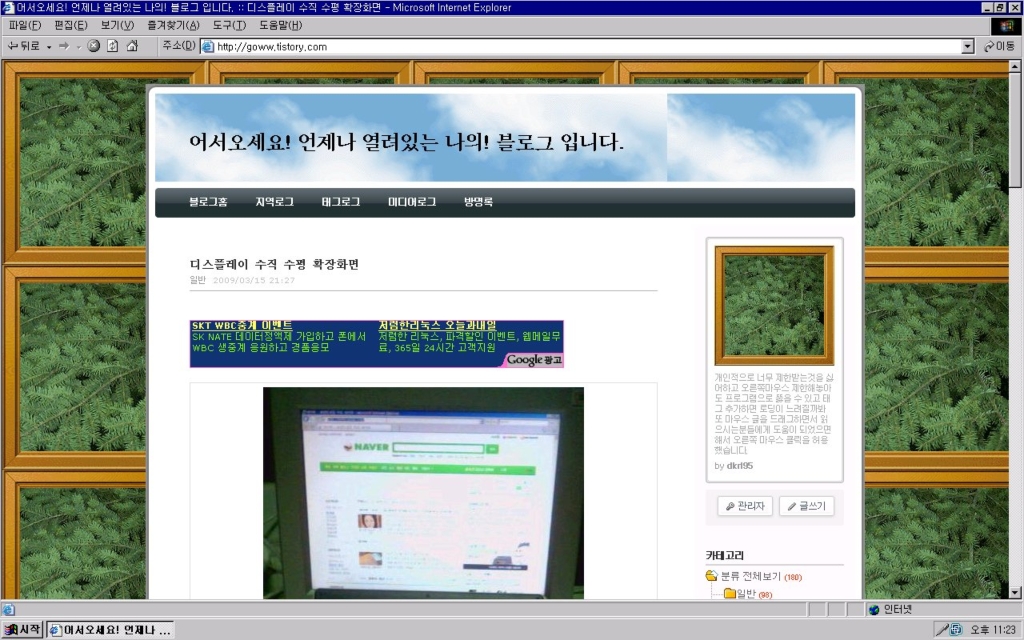This screenshot has height=640, width=1024.
Task: Click the 블로그홈 navigation tab
Action: [x=208, y=202]
